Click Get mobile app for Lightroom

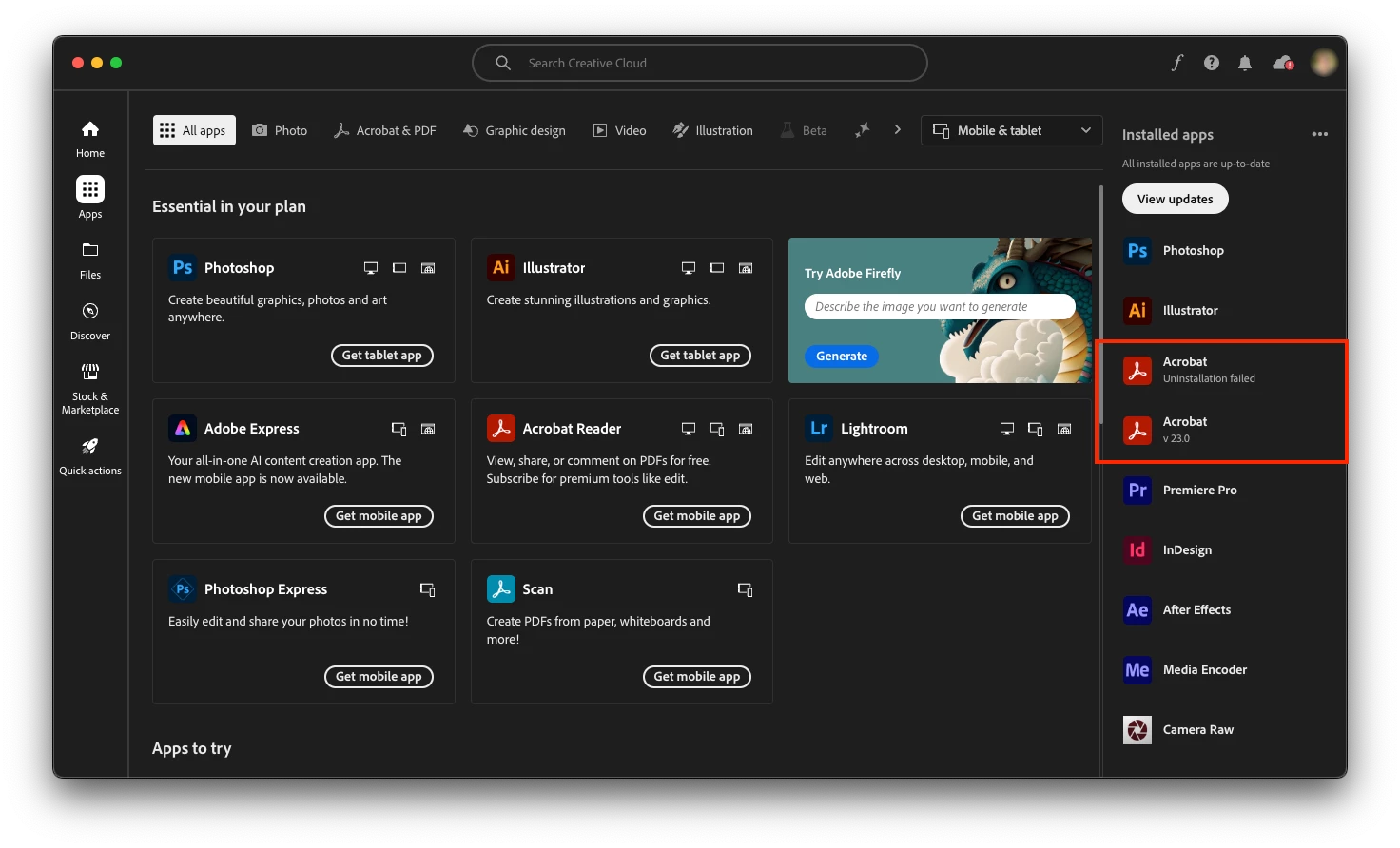coord(1015,515)
